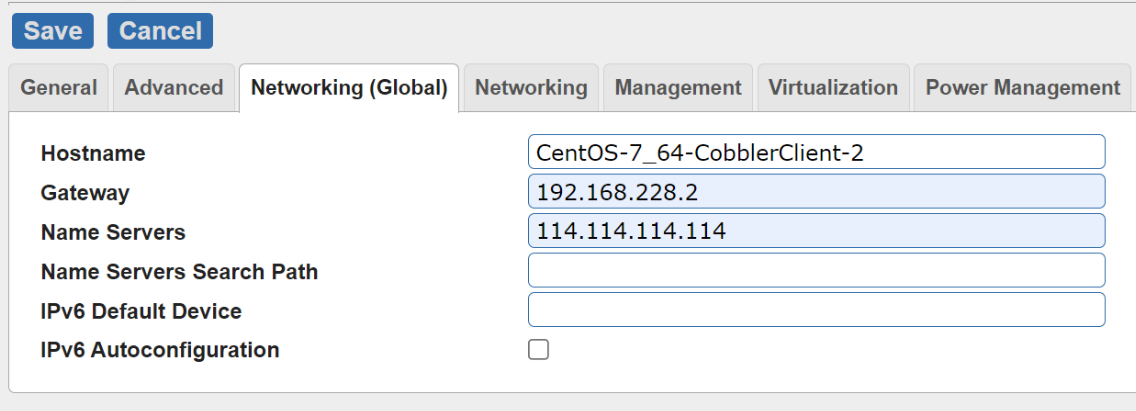Go to the Networking tab
This screenshot has height=411, width=1136.
(531, 88)
